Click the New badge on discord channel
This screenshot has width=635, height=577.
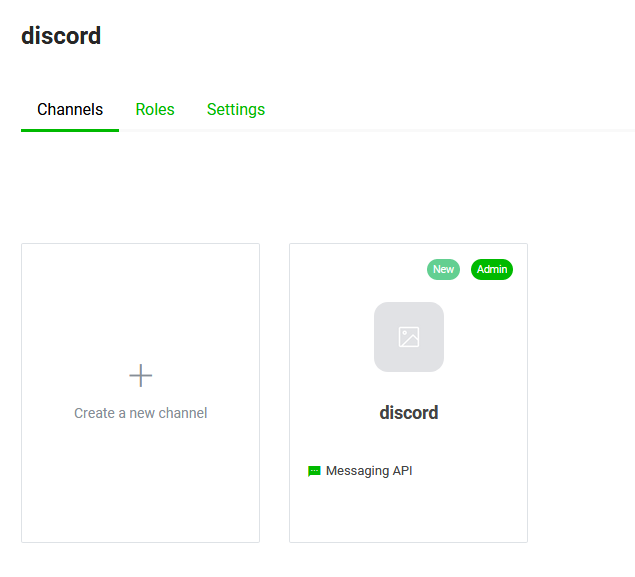pyautogui.click(x=443, y=269)
